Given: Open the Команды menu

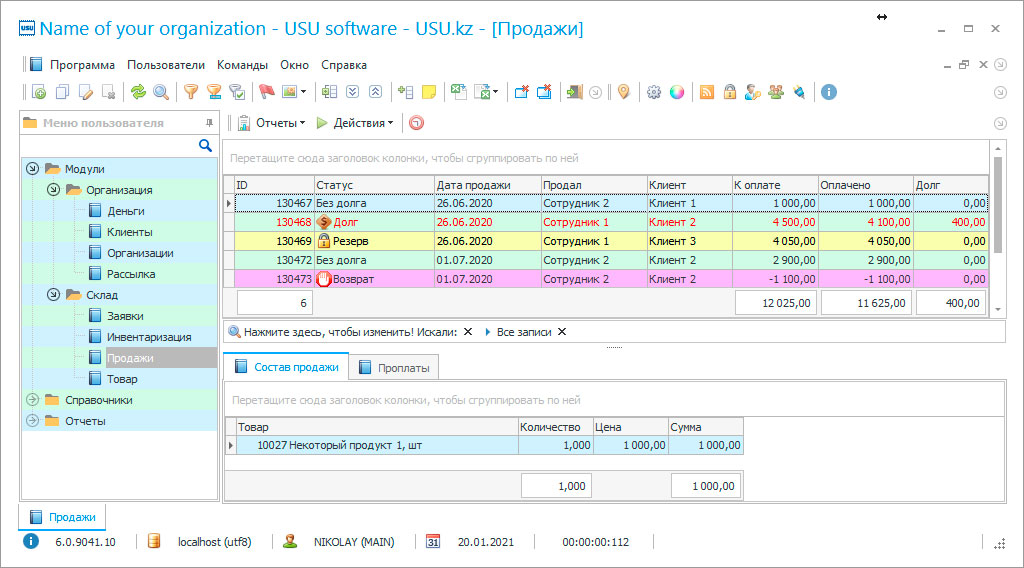Looking at the screenshot, I should pyautogui.click(x=242, y=65).
